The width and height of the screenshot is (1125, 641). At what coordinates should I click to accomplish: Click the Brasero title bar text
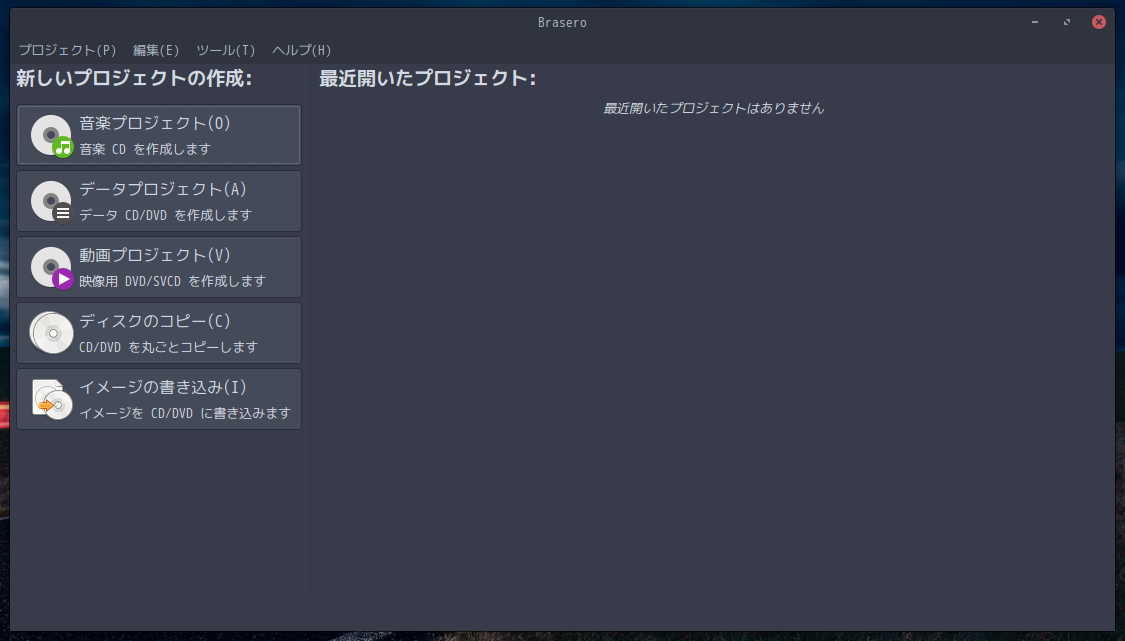[562, 23]
